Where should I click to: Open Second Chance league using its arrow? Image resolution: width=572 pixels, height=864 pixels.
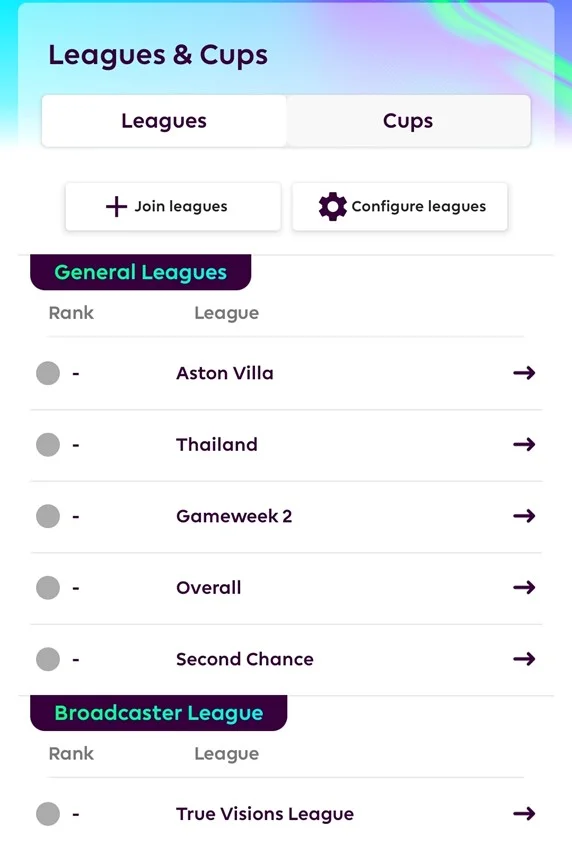coord(524,658)
